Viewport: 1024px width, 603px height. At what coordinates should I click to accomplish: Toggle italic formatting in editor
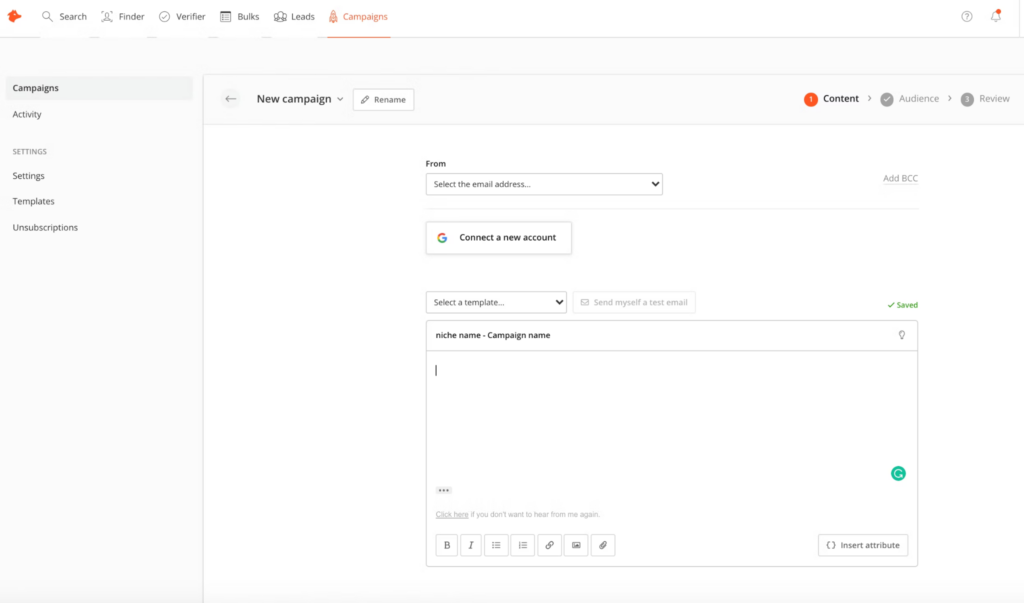click(x=471, y=545)
